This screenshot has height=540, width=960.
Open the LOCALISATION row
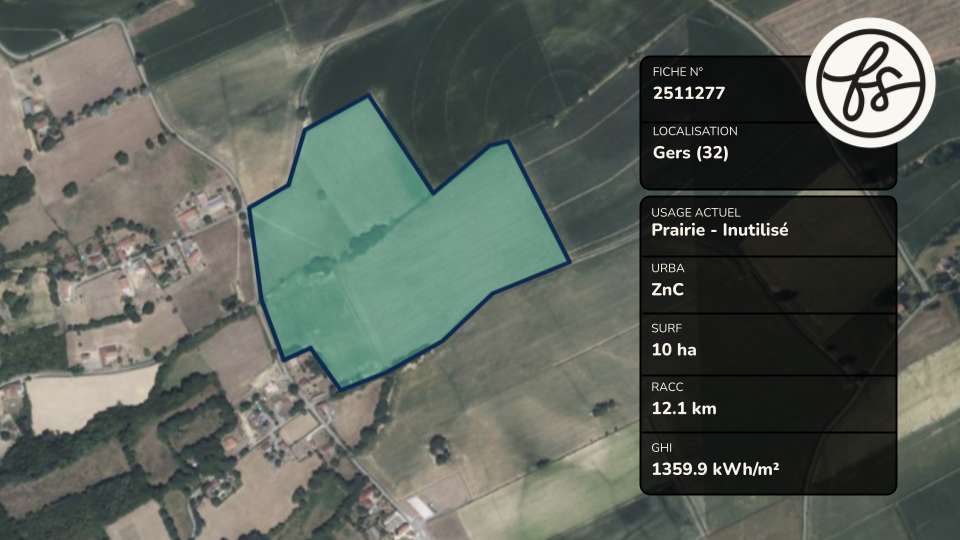[x=768, y=156]
